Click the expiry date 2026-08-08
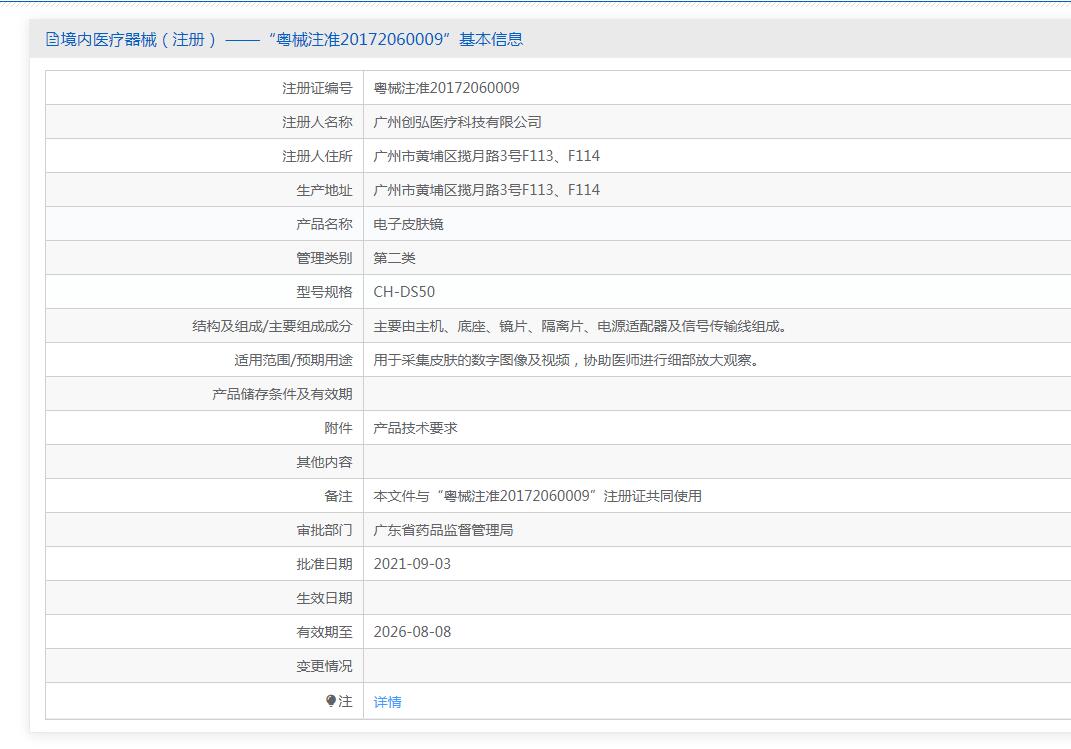 click(x=412, y=632)
